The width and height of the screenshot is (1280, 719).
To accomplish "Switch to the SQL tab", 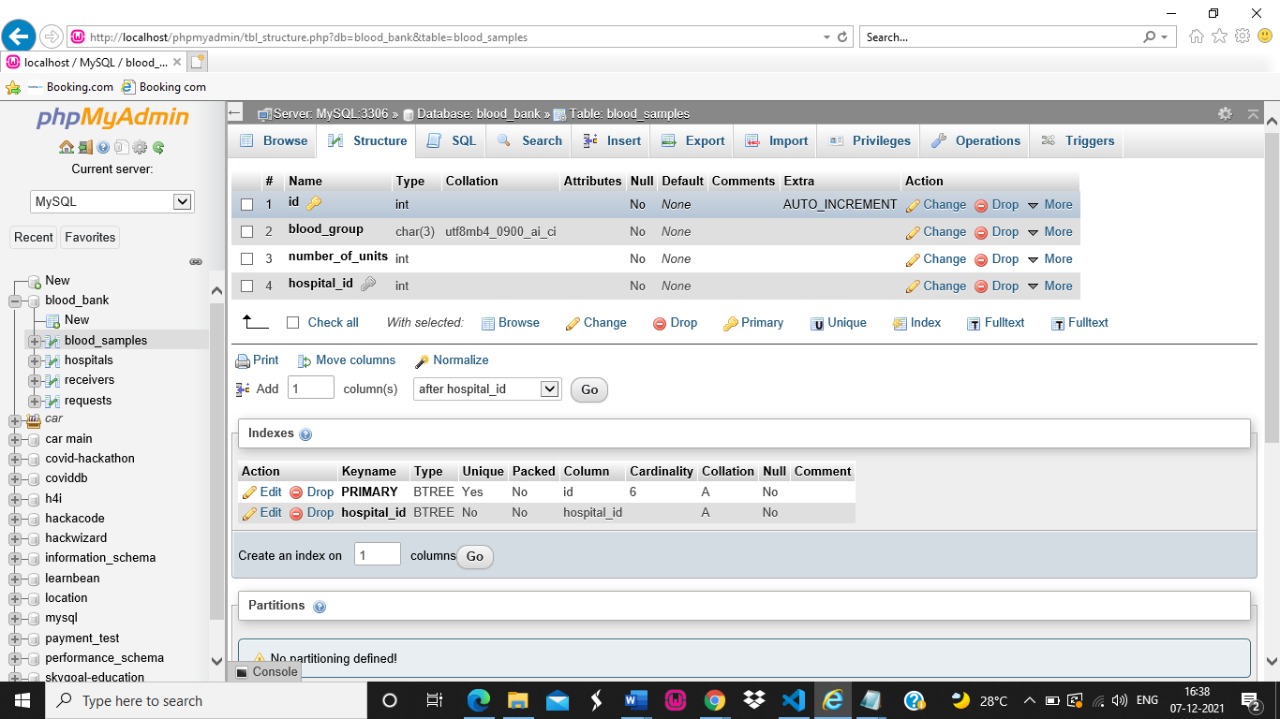I will (452, 141).
